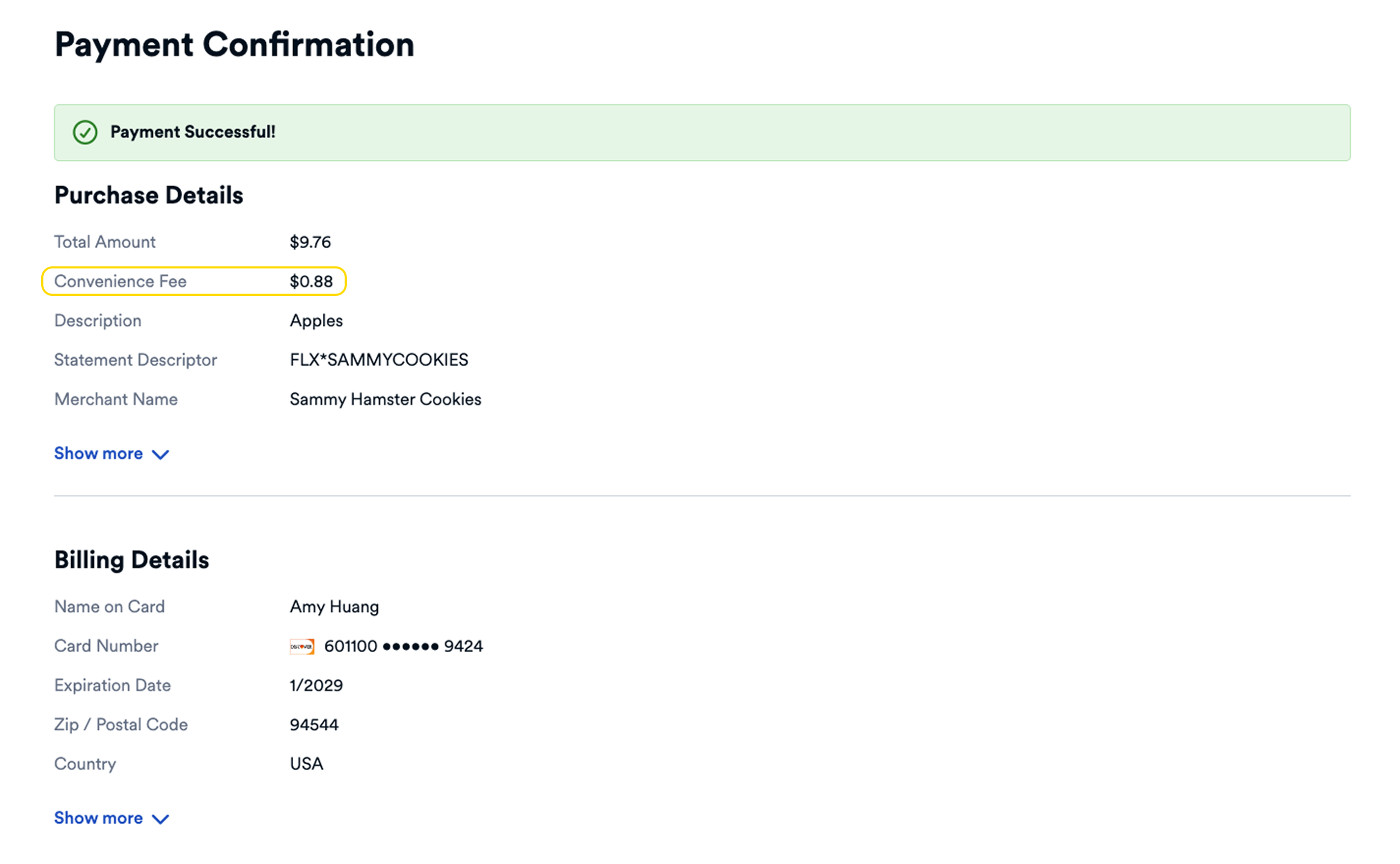Click the Purchase Details heading
The height and width of the screenshot is (864, 1400).
pyautogui.click(x=148, y=196)
